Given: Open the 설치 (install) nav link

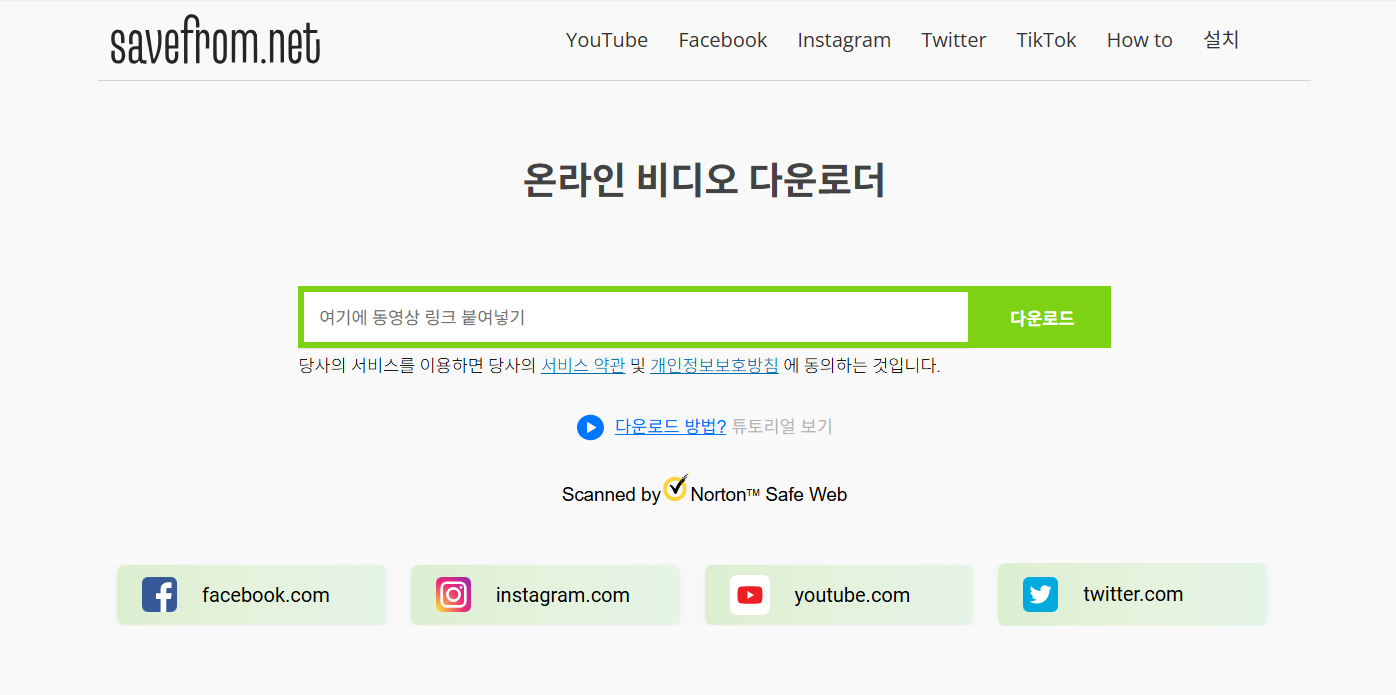Looking at the screenshot, I should pyautogui.click(x=1221, y=40).
